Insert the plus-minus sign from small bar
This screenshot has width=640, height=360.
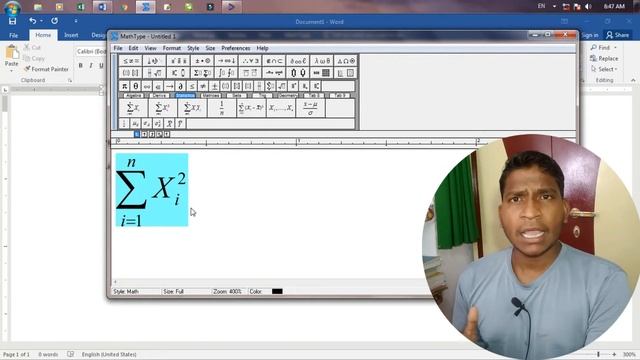pos(214,86)
